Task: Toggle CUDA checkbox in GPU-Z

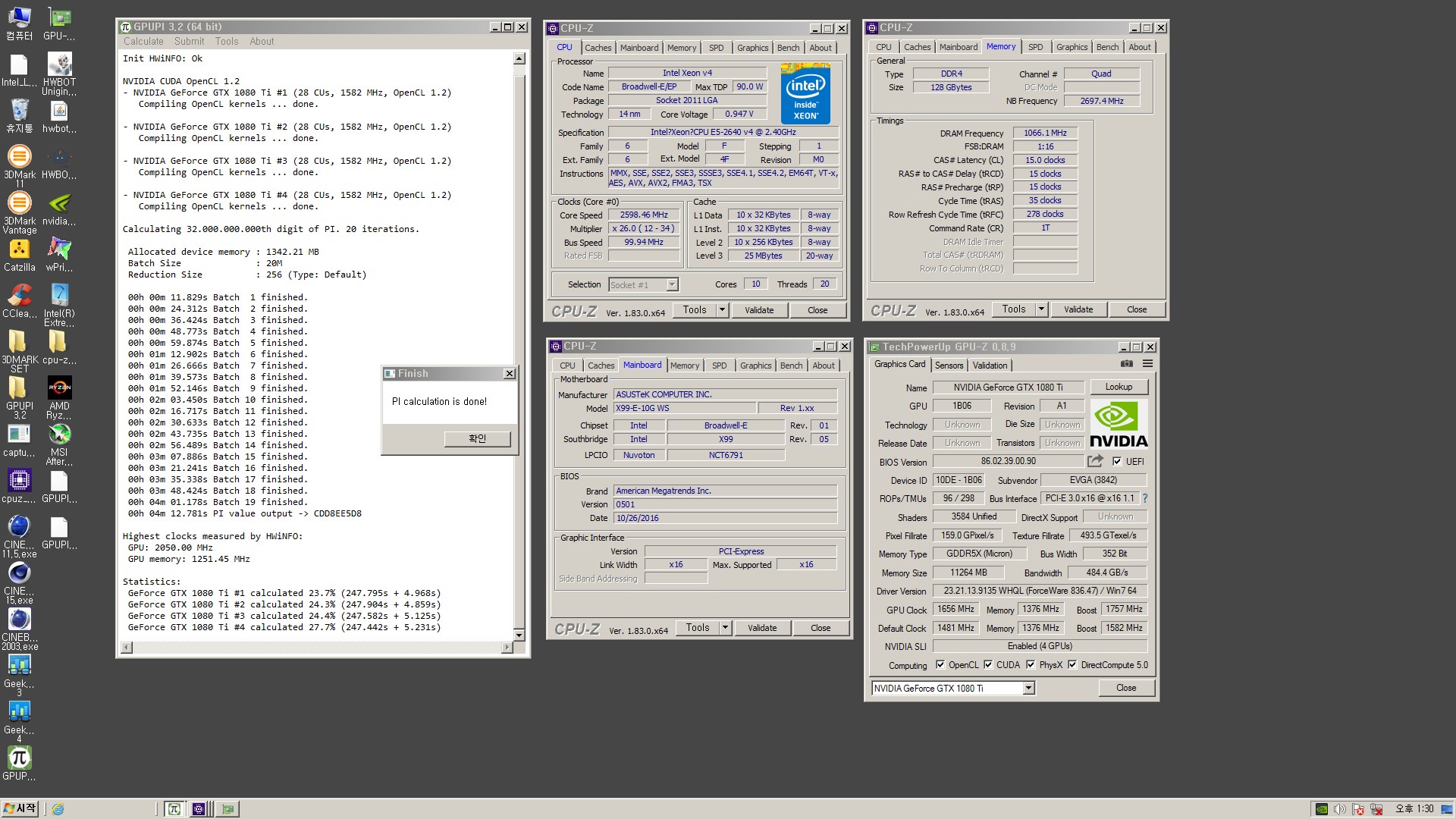Action: click(988, 665)
